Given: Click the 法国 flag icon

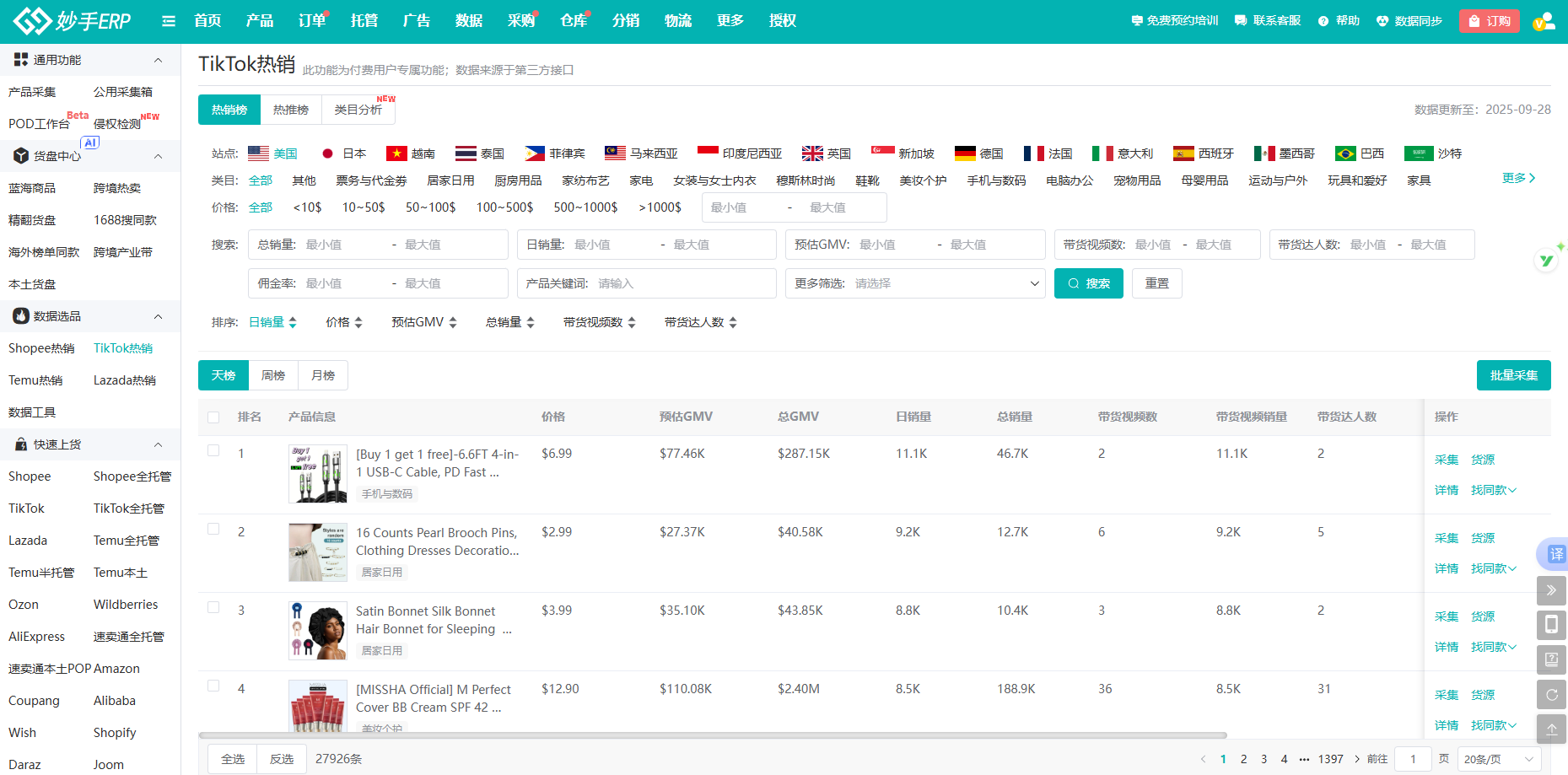Looking at the screenshot, I should (1034, 153).
